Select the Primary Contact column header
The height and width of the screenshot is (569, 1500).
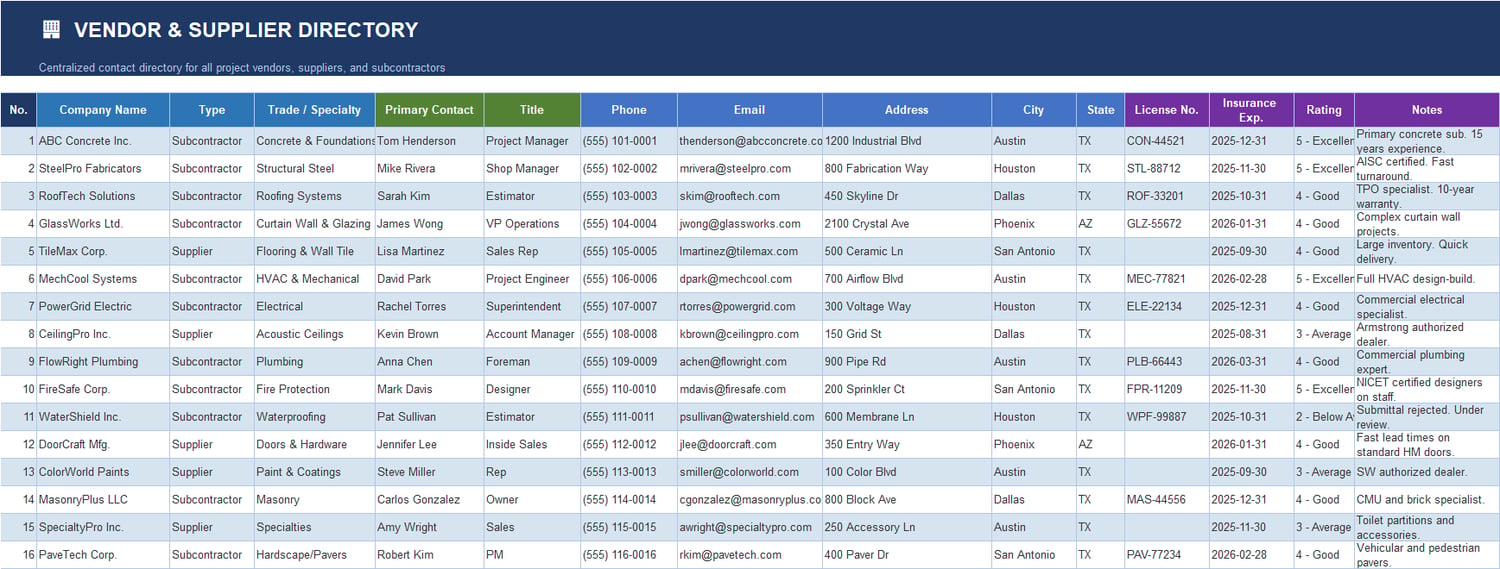click(430, 110)
